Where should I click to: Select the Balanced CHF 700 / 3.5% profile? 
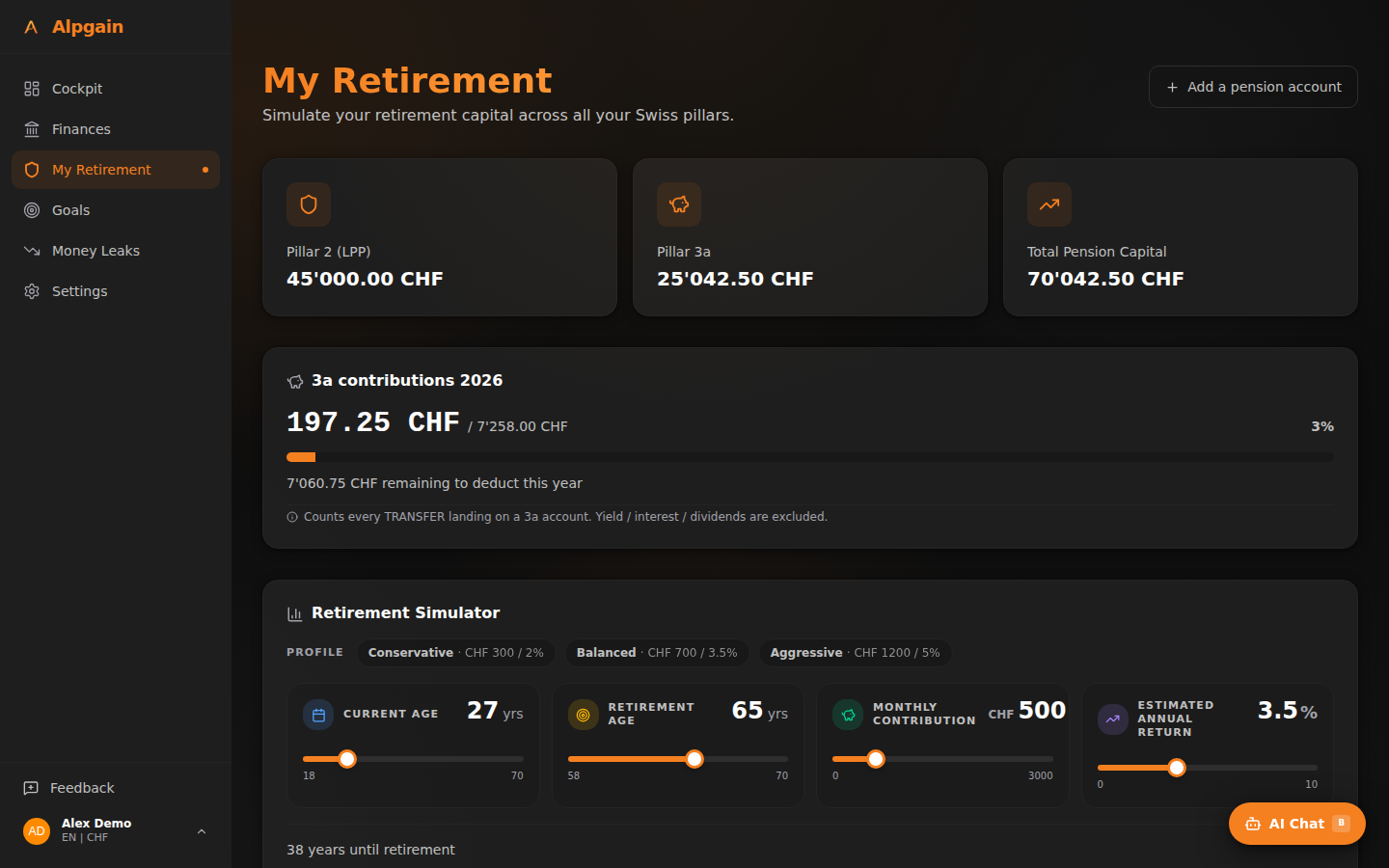pos(657,653)
